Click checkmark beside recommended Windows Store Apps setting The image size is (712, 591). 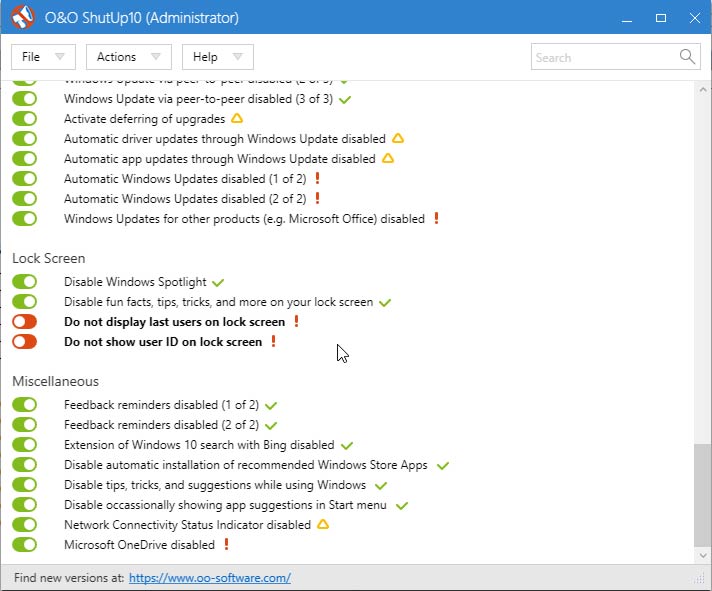tap(443, 466)
